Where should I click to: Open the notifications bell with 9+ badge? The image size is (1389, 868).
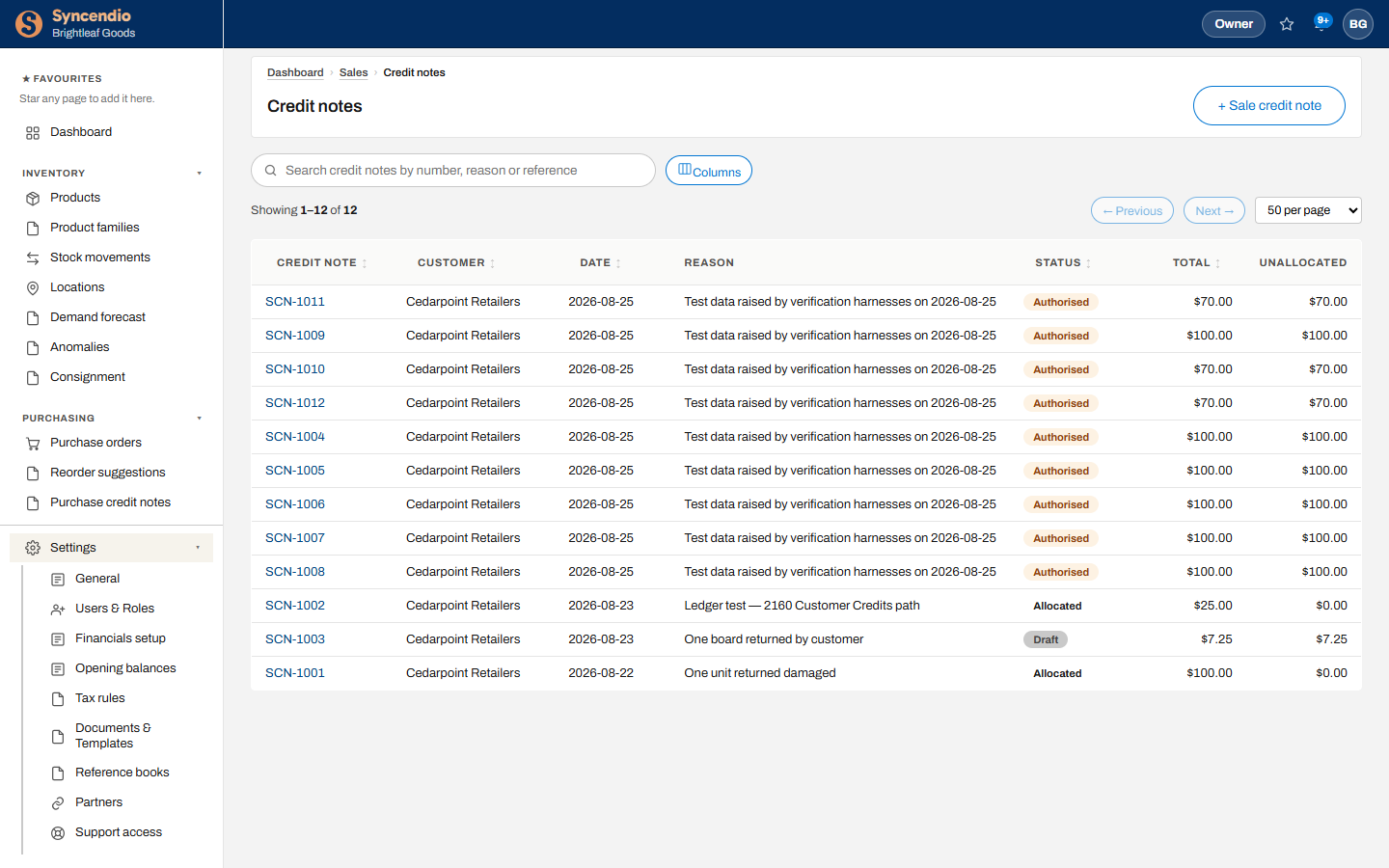pos(1321,23)
